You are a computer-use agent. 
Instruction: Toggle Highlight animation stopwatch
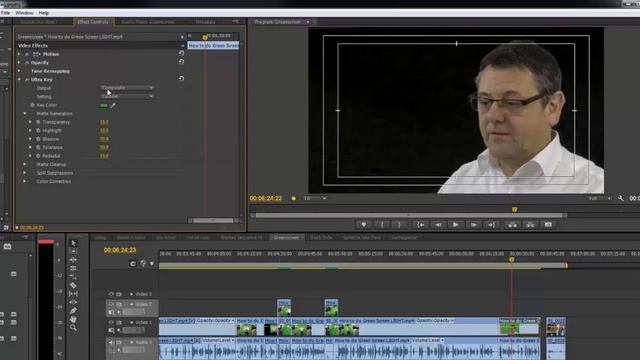(38, 131)
